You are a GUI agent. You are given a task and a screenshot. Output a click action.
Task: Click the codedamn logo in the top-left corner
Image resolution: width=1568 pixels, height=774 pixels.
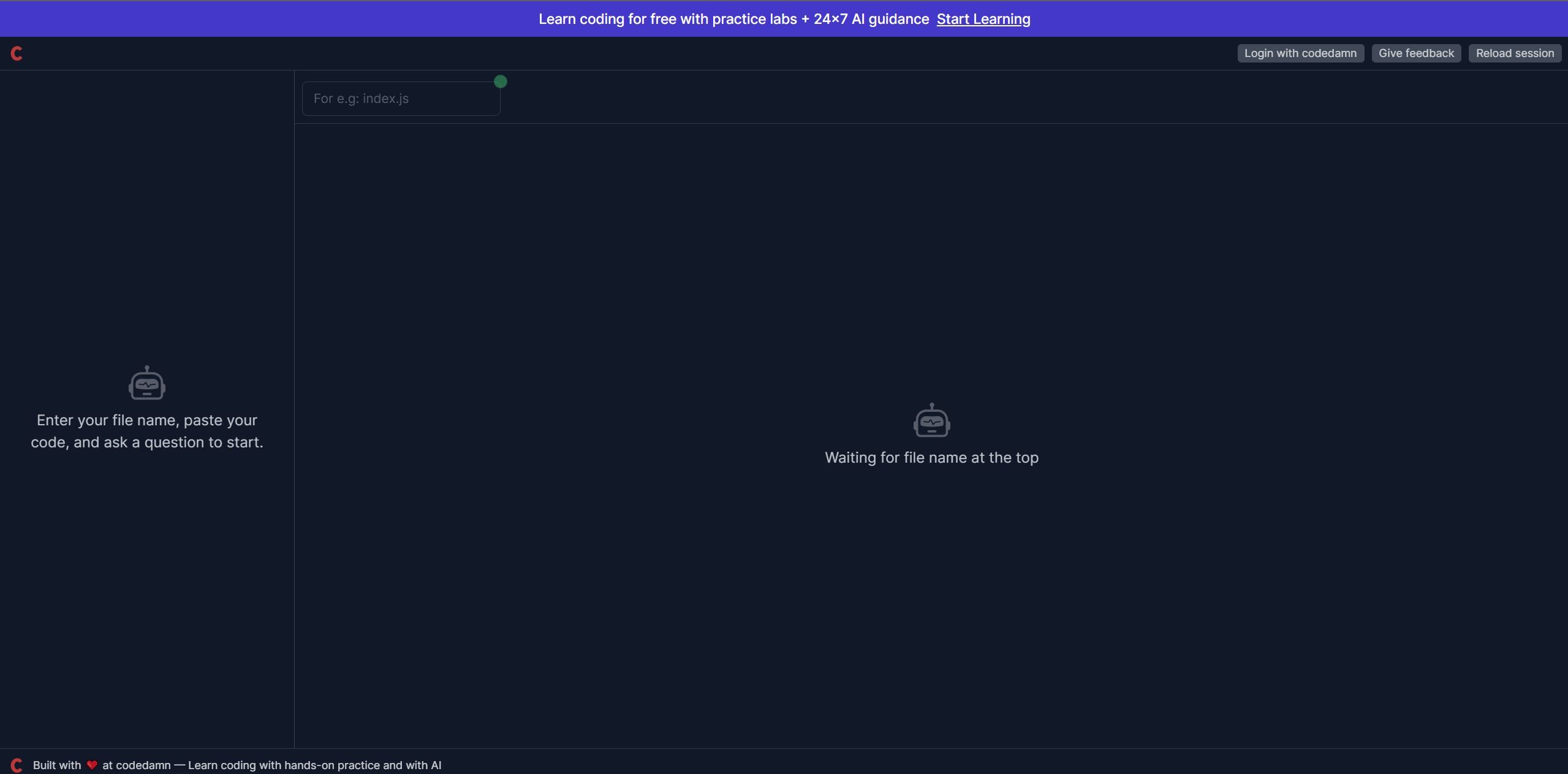(17, 53)
